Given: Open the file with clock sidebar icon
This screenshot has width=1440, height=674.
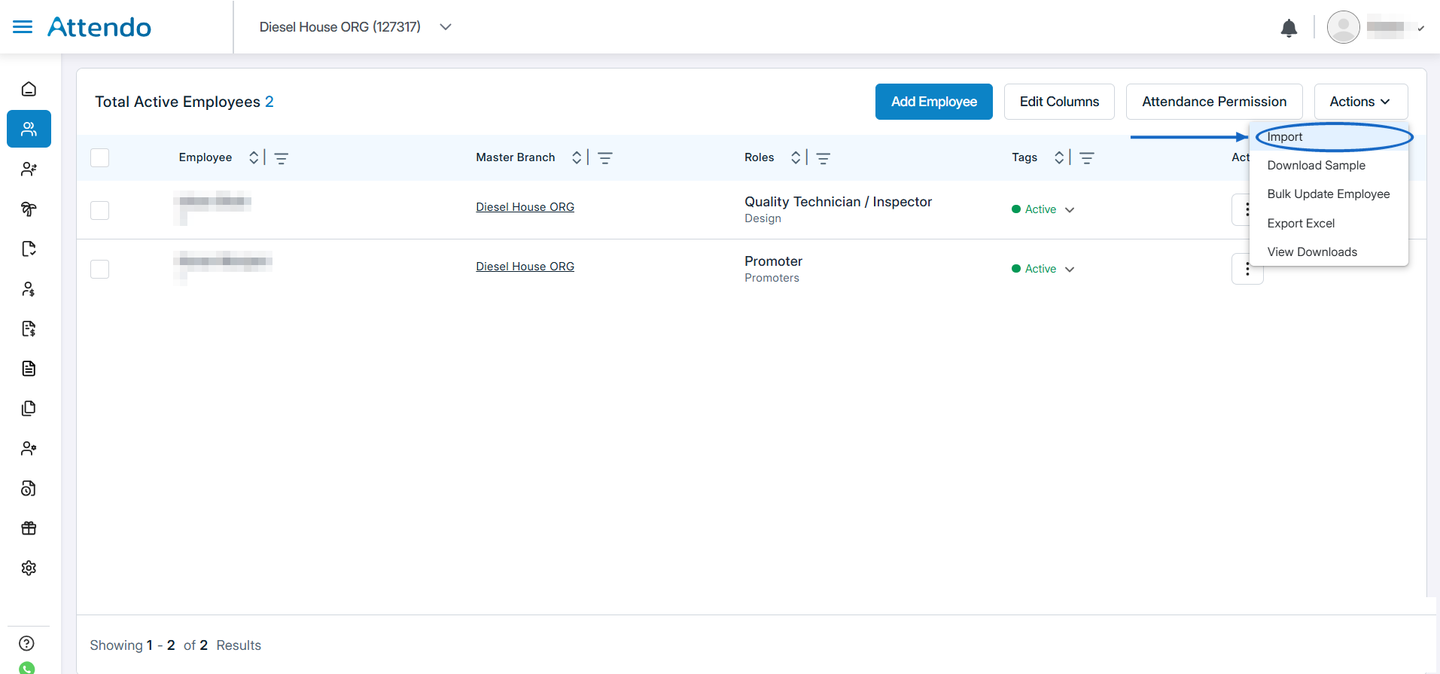Looking at the screenshot, I should (x=29, y=488).
